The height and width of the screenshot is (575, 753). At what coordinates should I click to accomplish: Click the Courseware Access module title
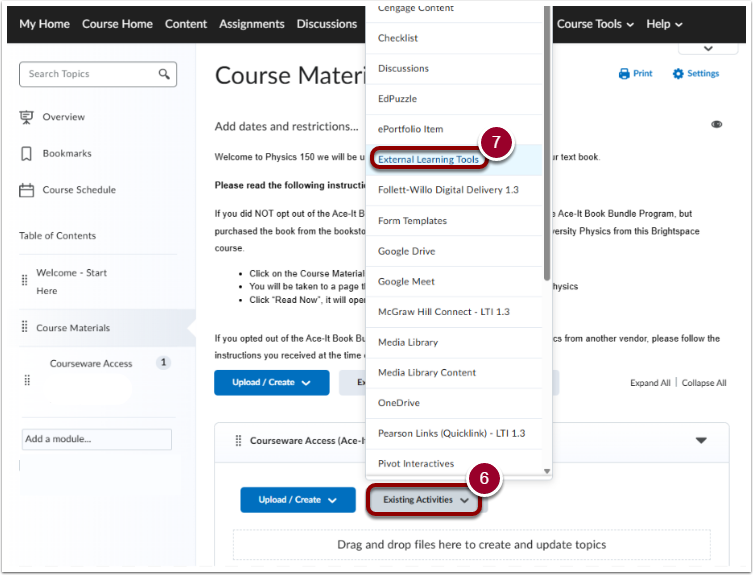(307, 440)
